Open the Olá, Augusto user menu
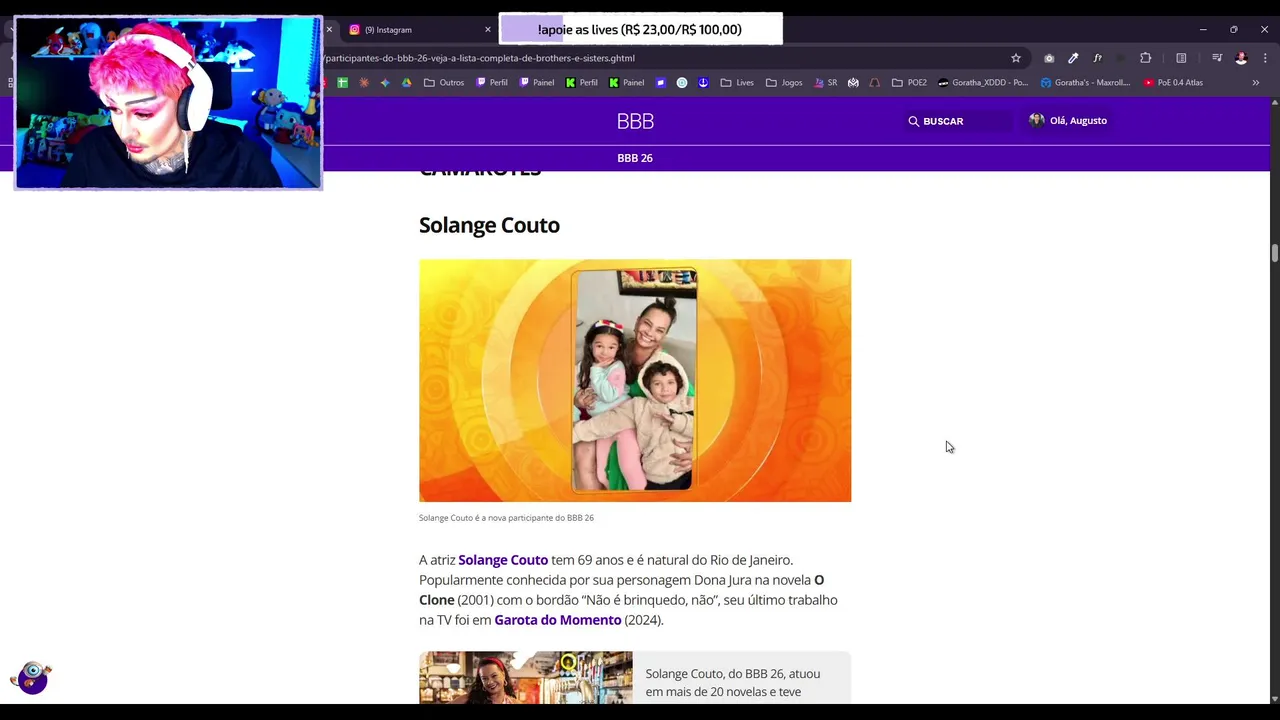This screenshot has height=720, width=1280. pyautogui.click(x=1067, y=121)
